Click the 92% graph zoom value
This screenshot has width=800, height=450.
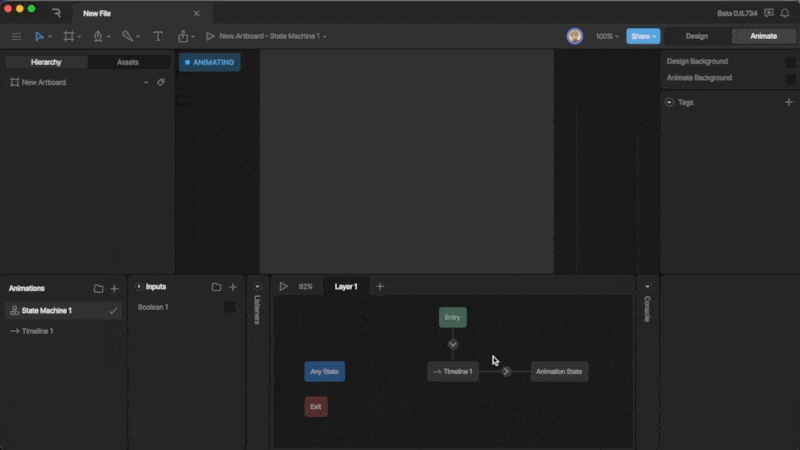click(x=306, y=287)
